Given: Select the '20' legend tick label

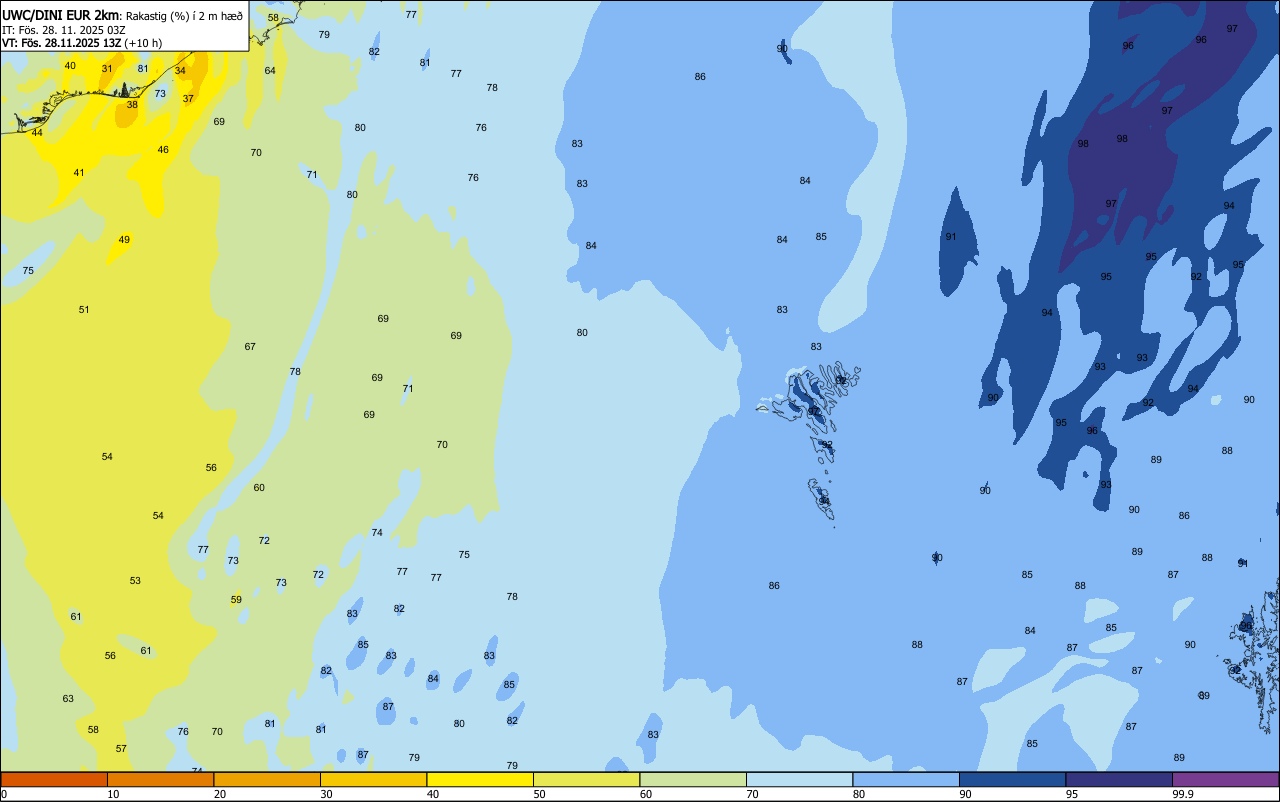Looking at the screenshot, I should [220, 794].
